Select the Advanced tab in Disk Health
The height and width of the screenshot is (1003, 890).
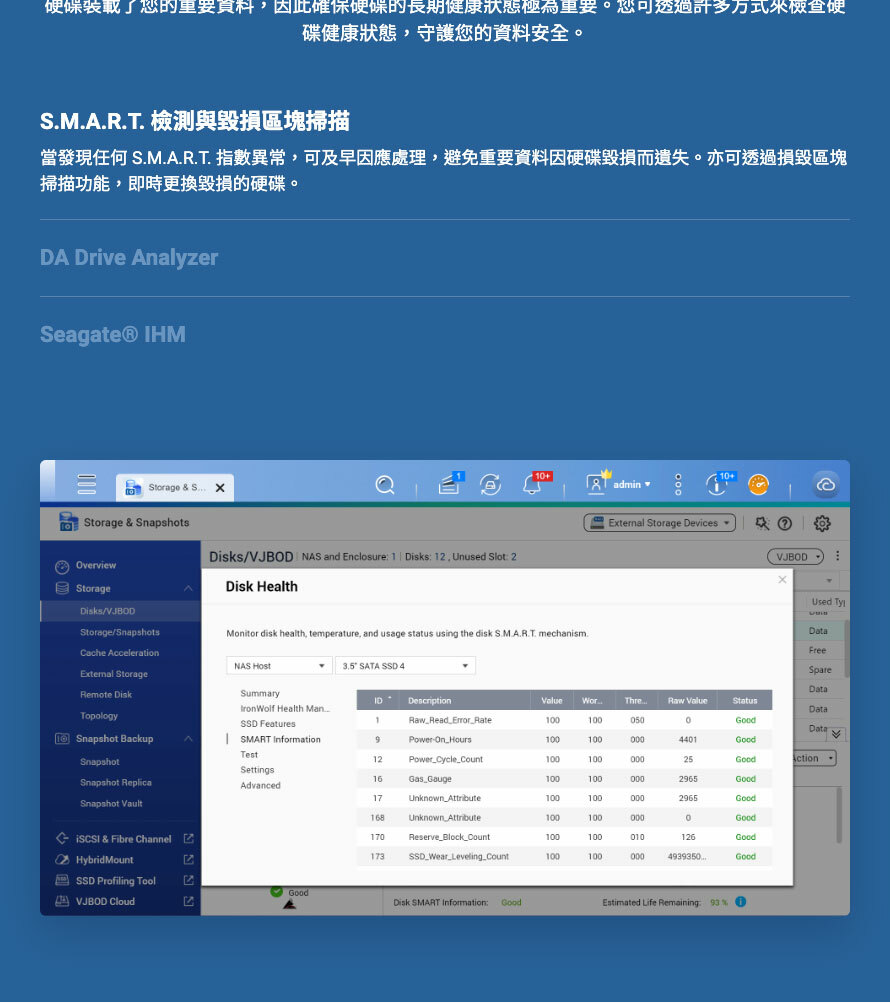[x=260, y=786]
